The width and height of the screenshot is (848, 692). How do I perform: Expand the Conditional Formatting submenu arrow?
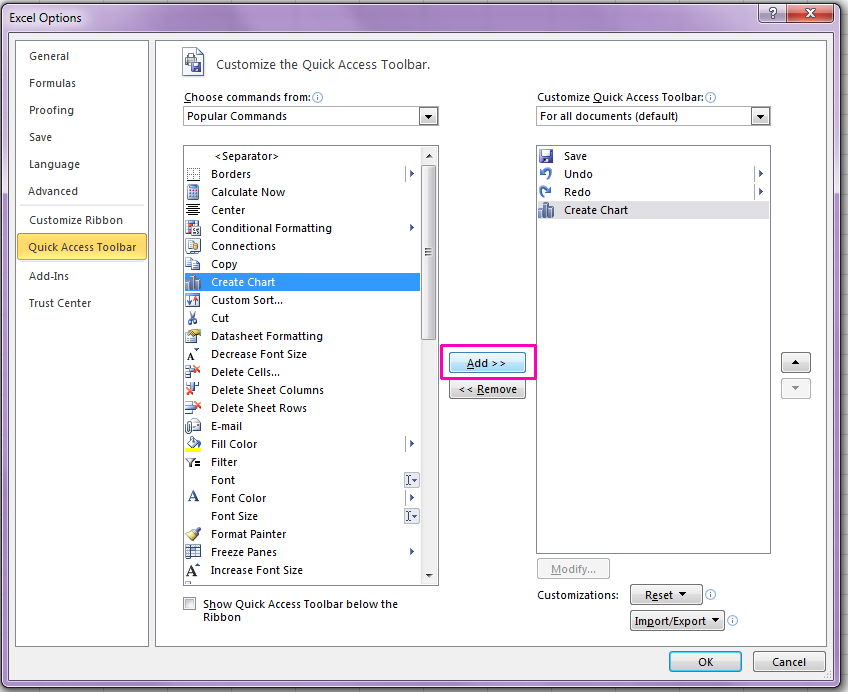point(412,228)
